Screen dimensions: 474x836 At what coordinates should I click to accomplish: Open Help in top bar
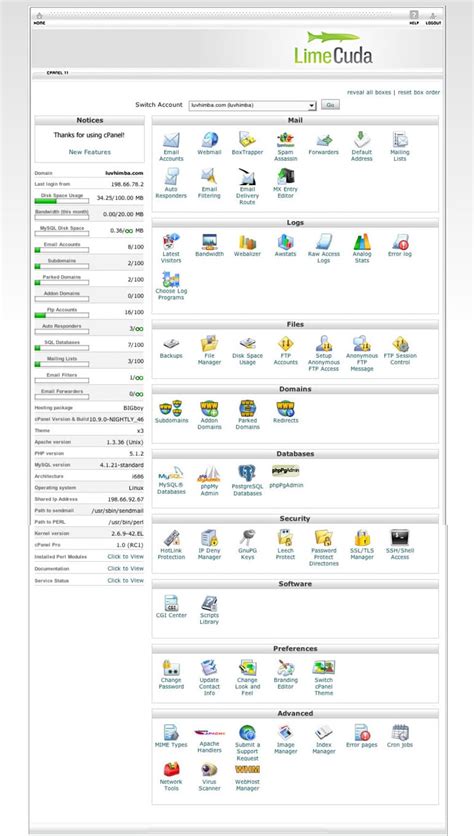(x=414, y=18)
